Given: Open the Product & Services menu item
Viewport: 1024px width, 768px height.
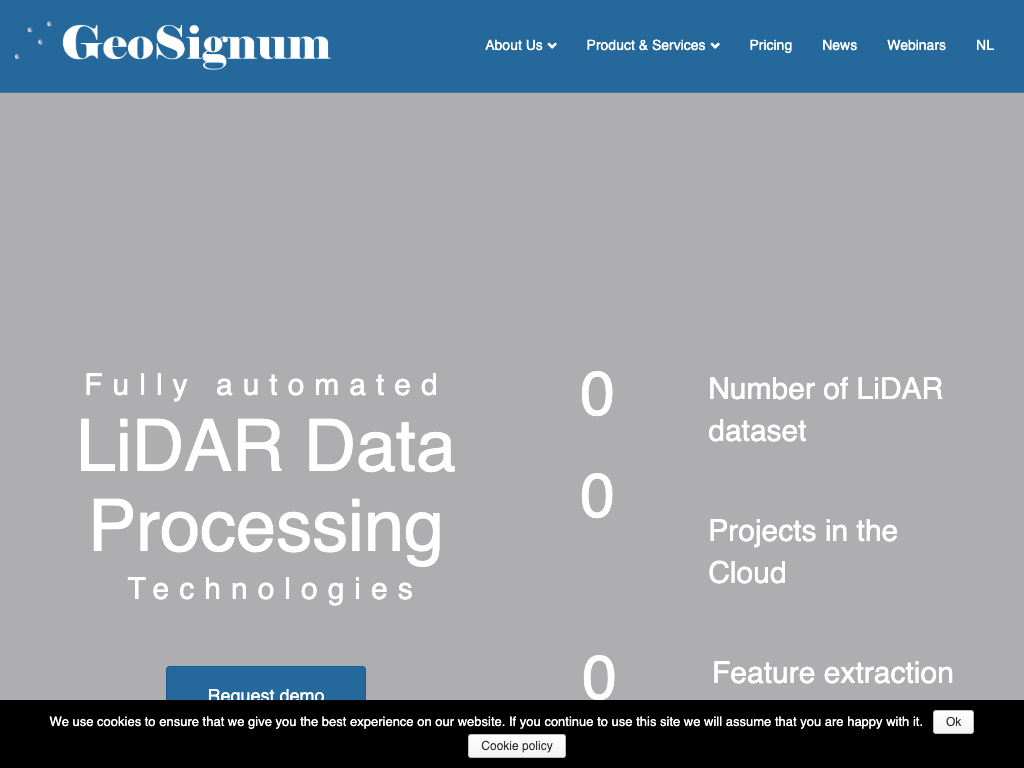Looking at the screenshot, I should 645,45.
